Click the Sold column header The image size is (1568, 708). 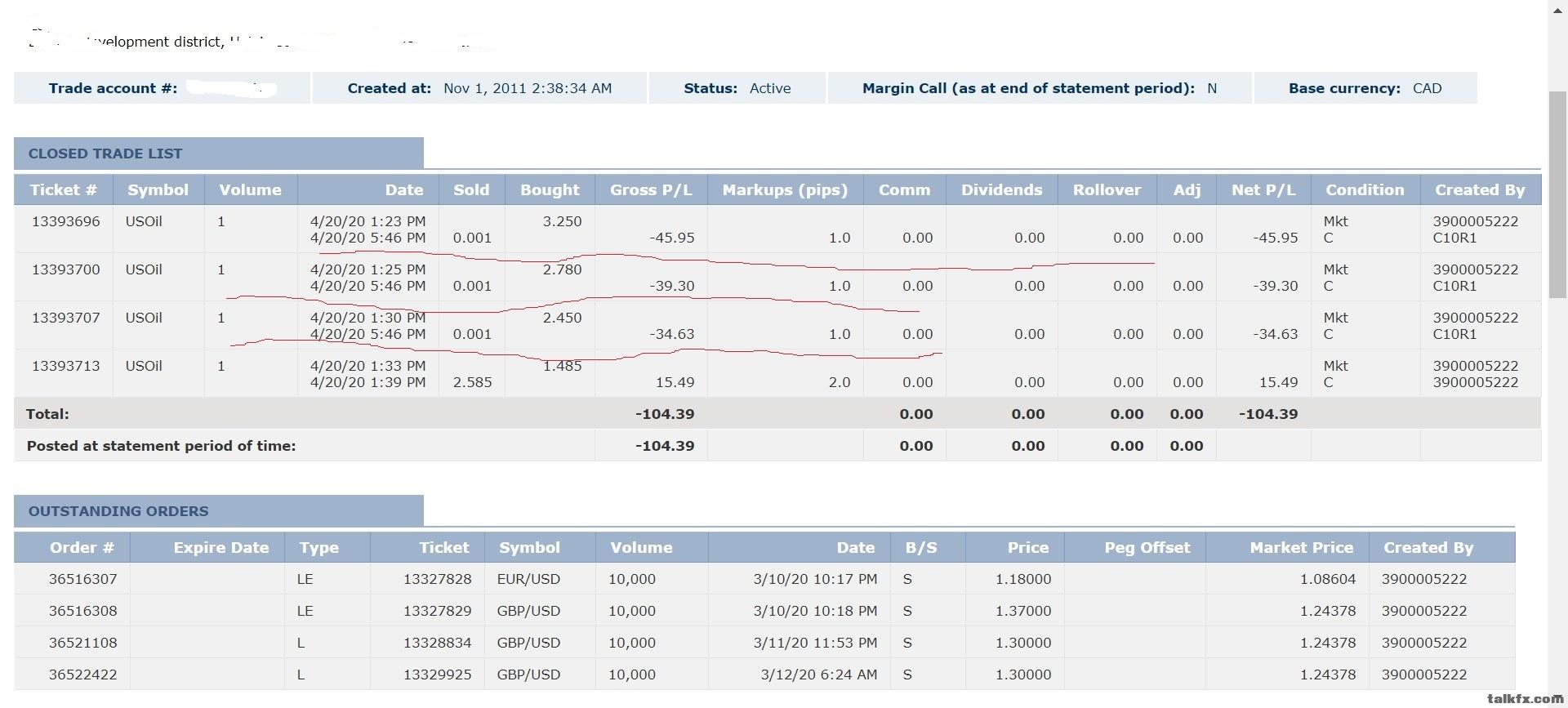(x=471, y=189)
